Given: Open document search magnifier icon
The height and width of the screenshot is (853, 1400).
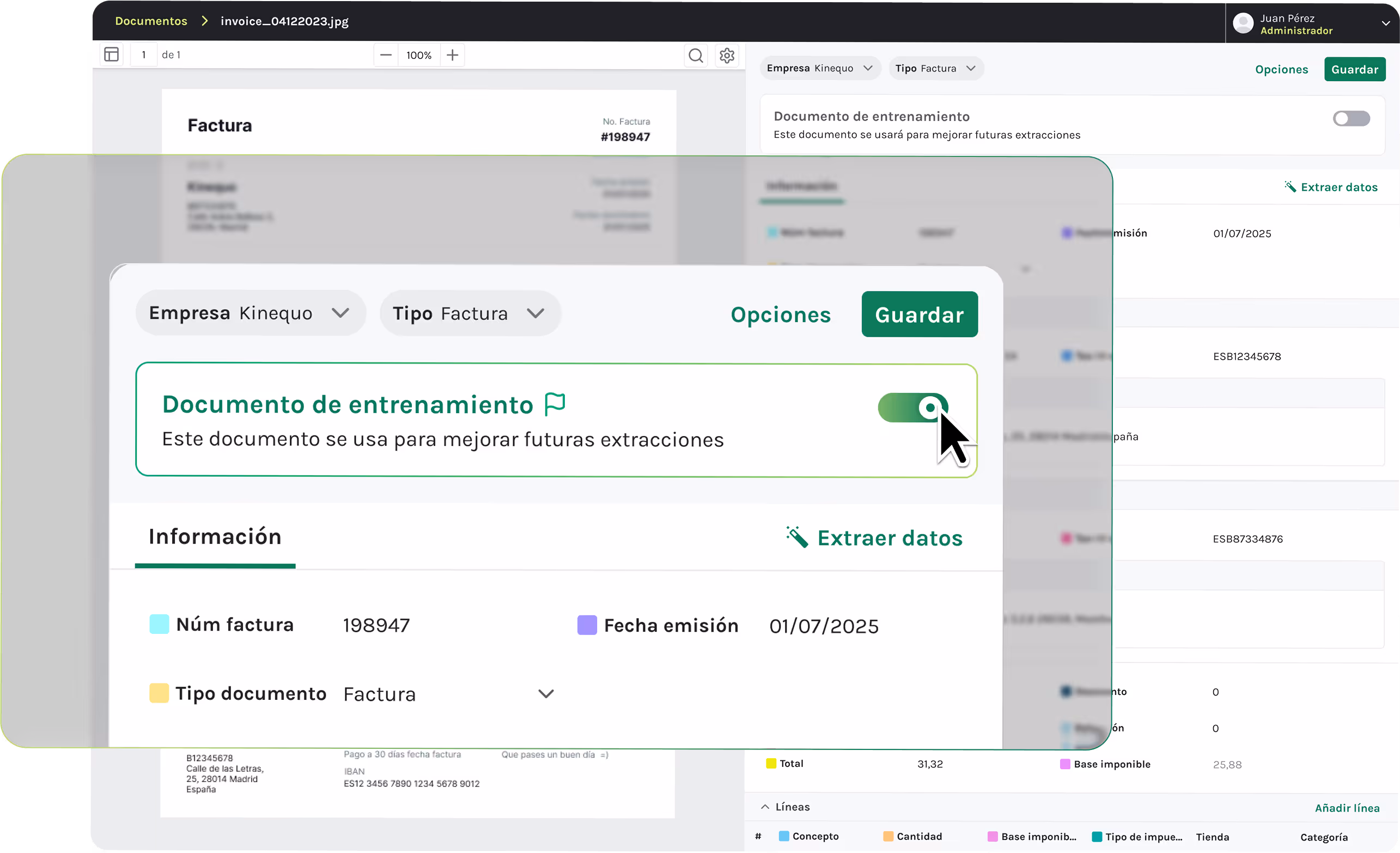Looking at the screenshot, I should pyautogui.click(x=696, y=55).
